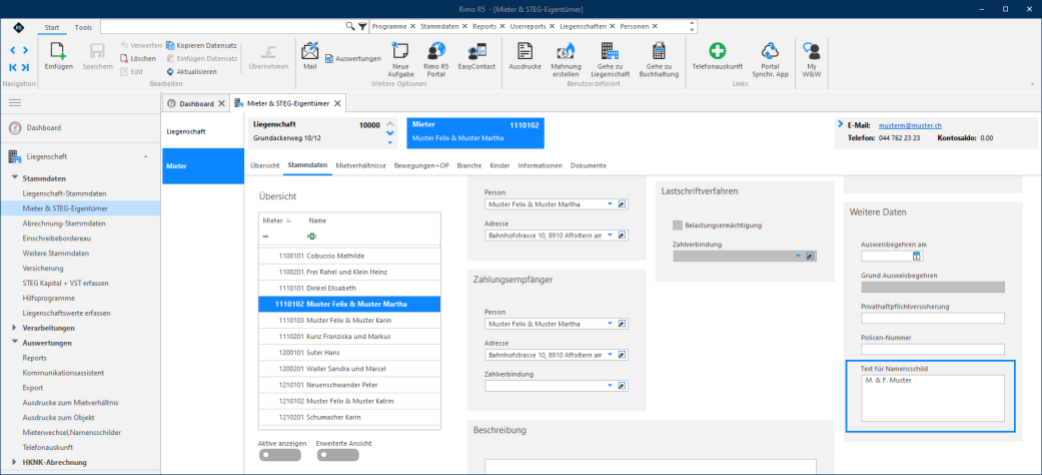
Task: Click the Löschen button
Action: [138, 58]
